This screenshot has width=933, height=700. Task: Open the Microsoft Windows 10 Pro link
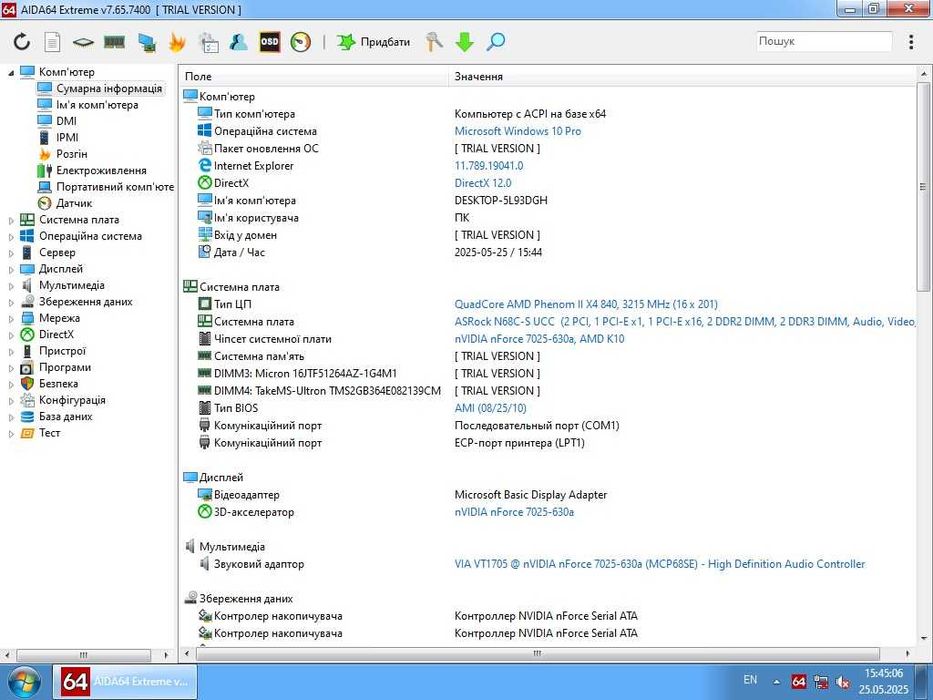518,131
